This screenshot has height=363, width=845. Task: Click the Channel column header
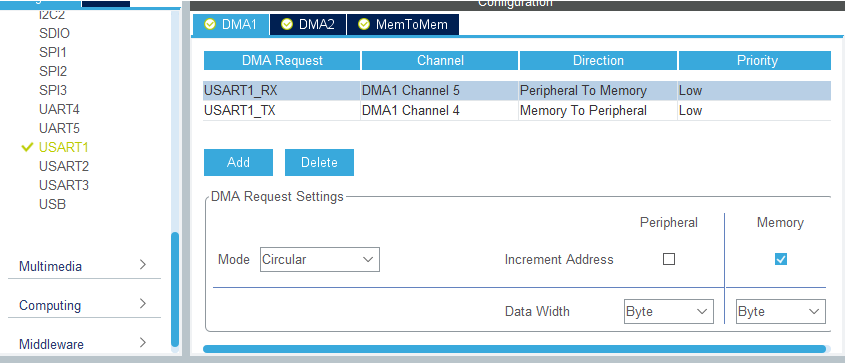440,60
